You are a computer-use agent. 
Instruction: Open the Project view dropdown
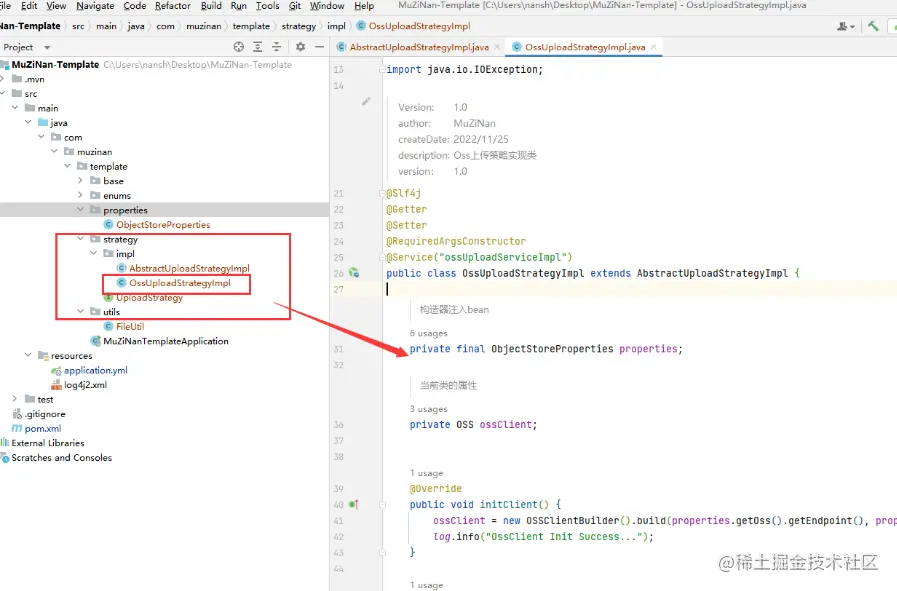(x=47, y=47)
